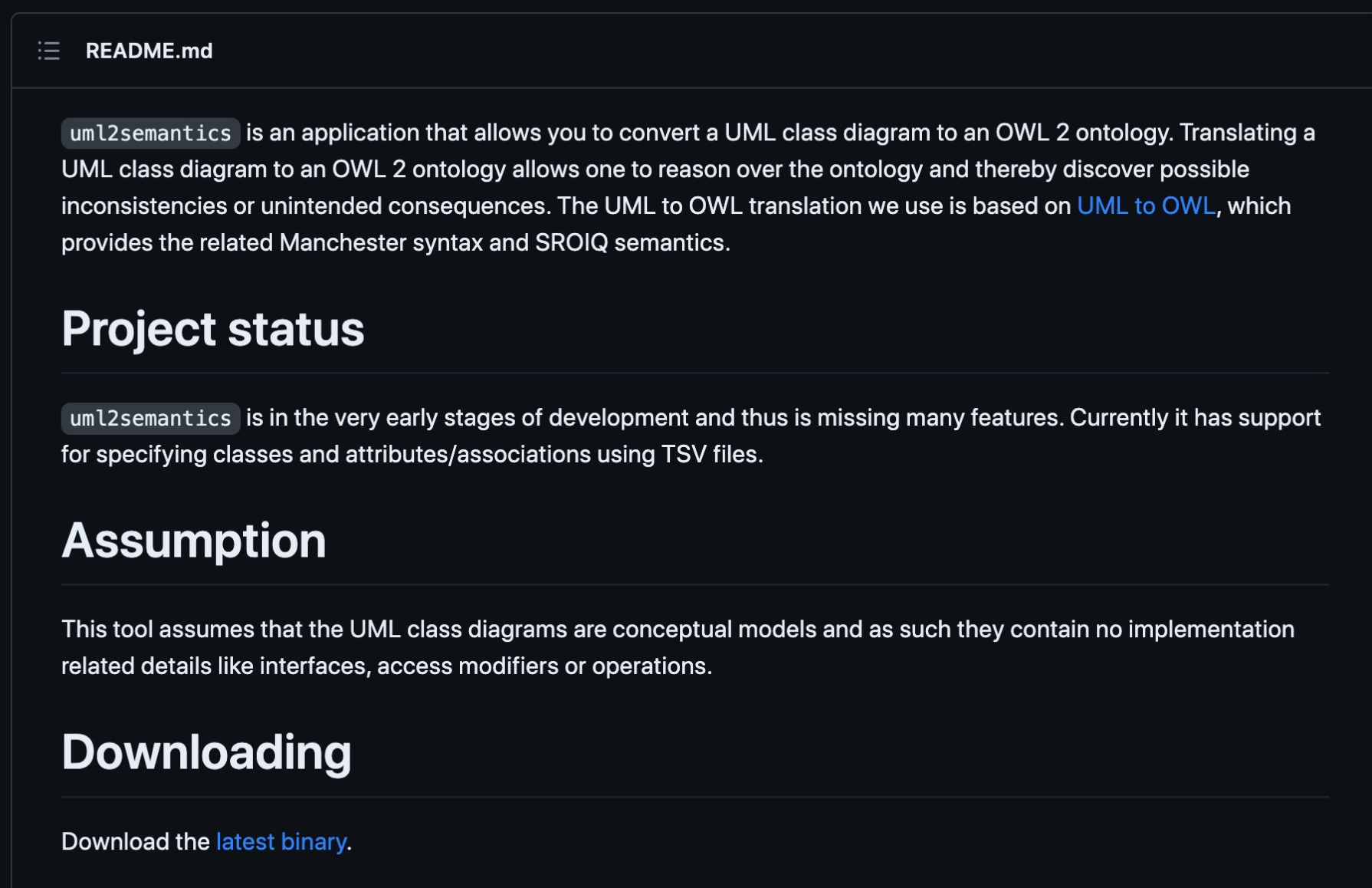This screenshot has height=888, width=1372.
Task: Click the divider line below Assumption heading
Action: 694,584
